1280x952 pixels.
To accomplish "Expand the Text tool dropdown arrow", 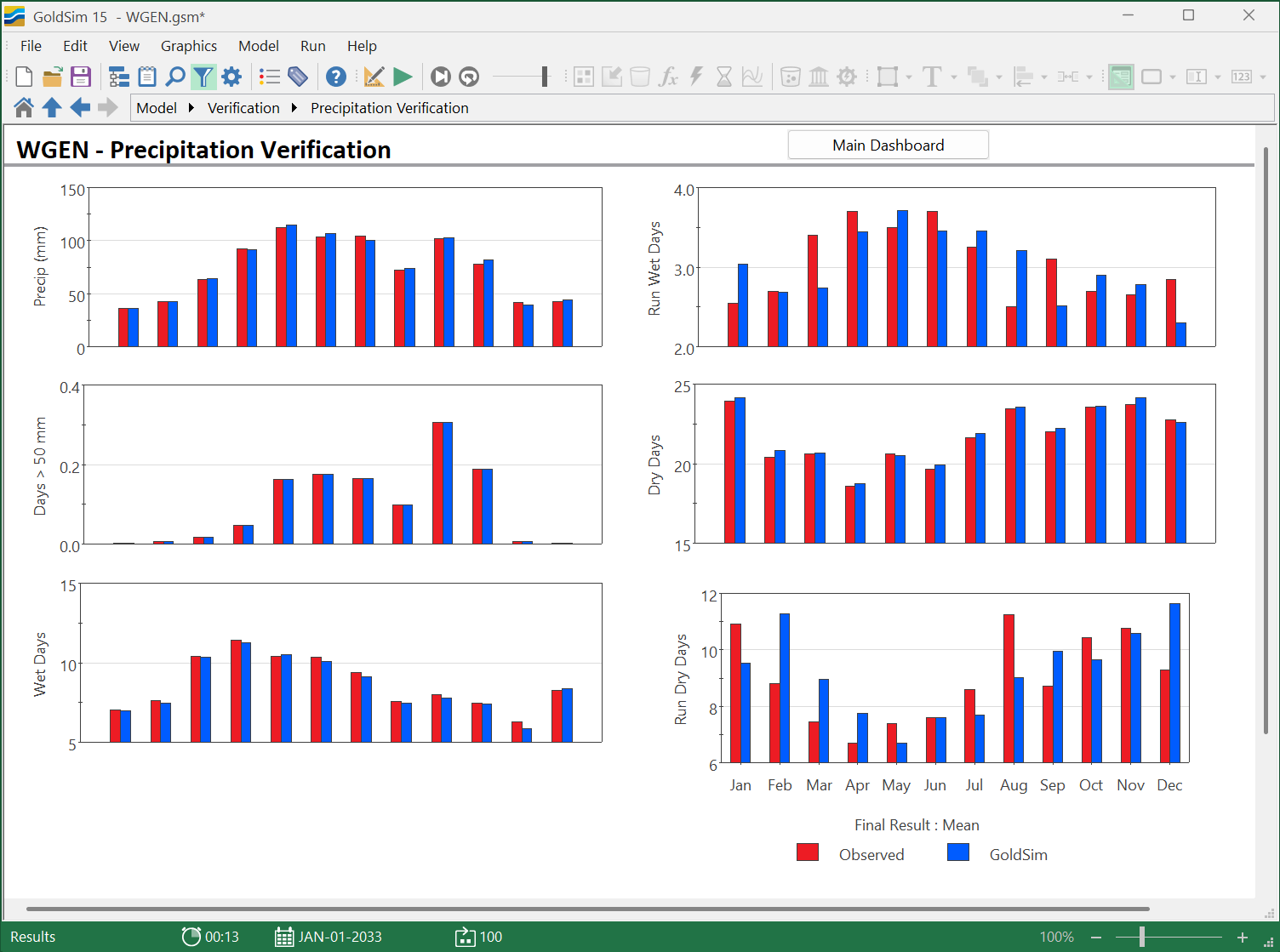I will pyautogui.click(x=954, y=77).
